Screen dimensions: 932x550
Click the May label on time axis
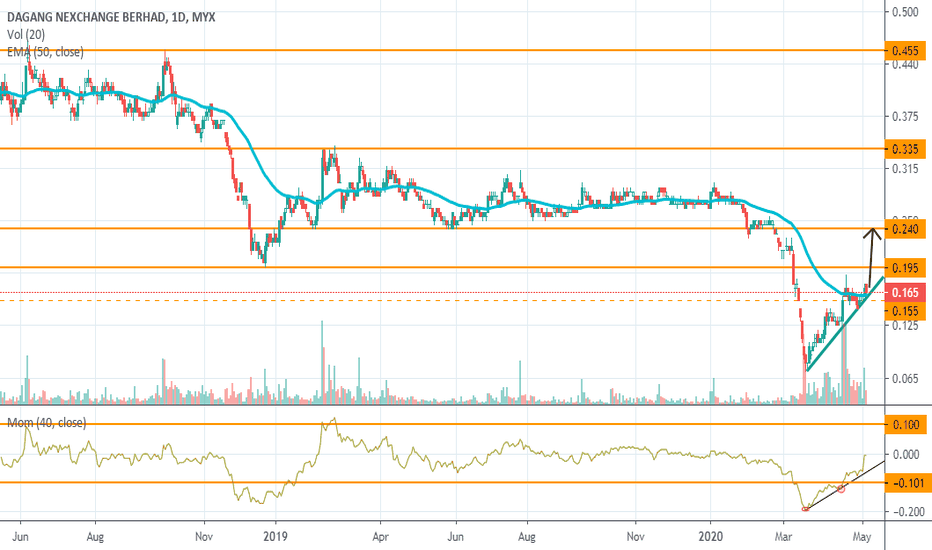pos(862,537)
